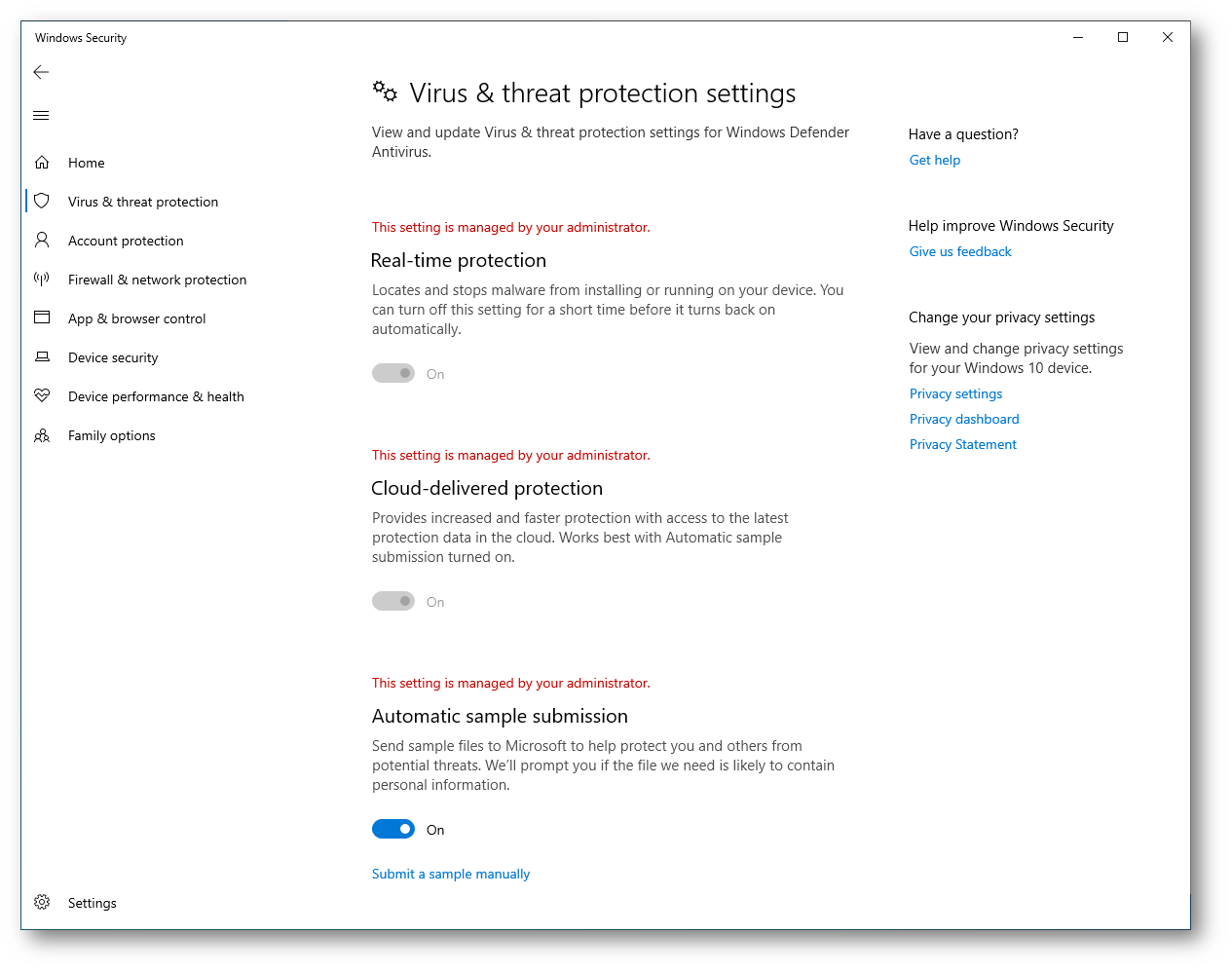Open the Firewall antenna icon
This screenshot has width=1232, height=971.
42,279
